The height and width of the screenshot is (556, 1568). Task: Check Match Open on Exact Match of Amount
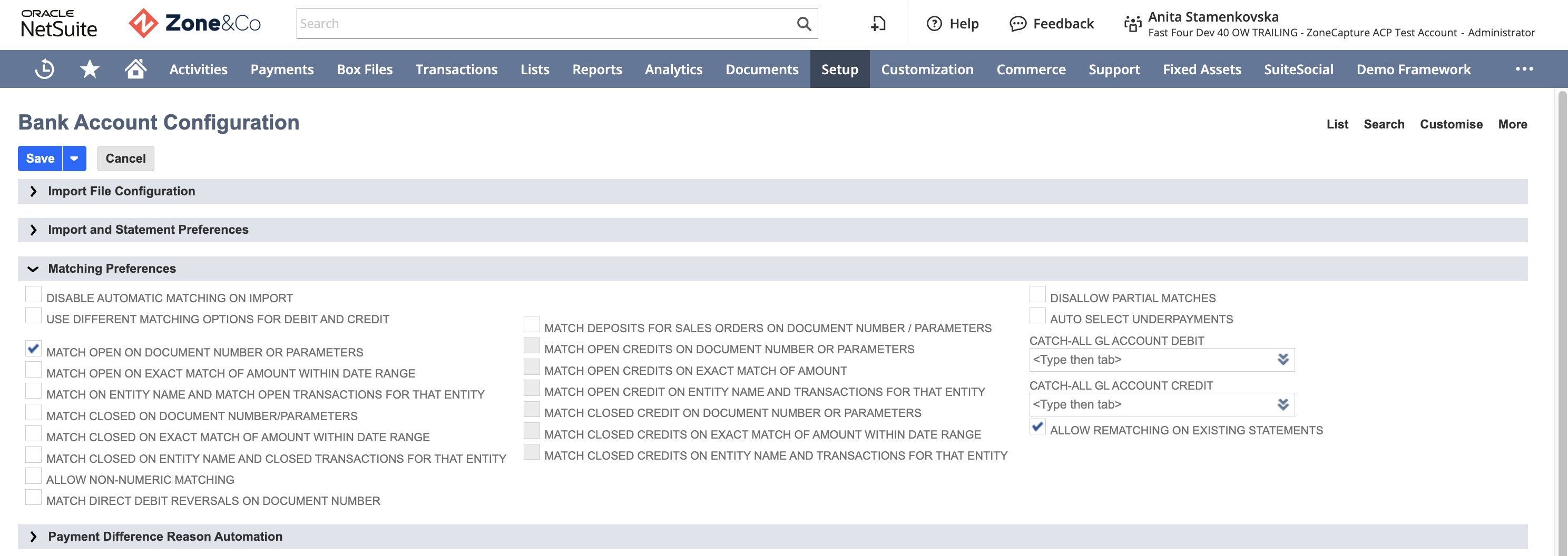34,370
